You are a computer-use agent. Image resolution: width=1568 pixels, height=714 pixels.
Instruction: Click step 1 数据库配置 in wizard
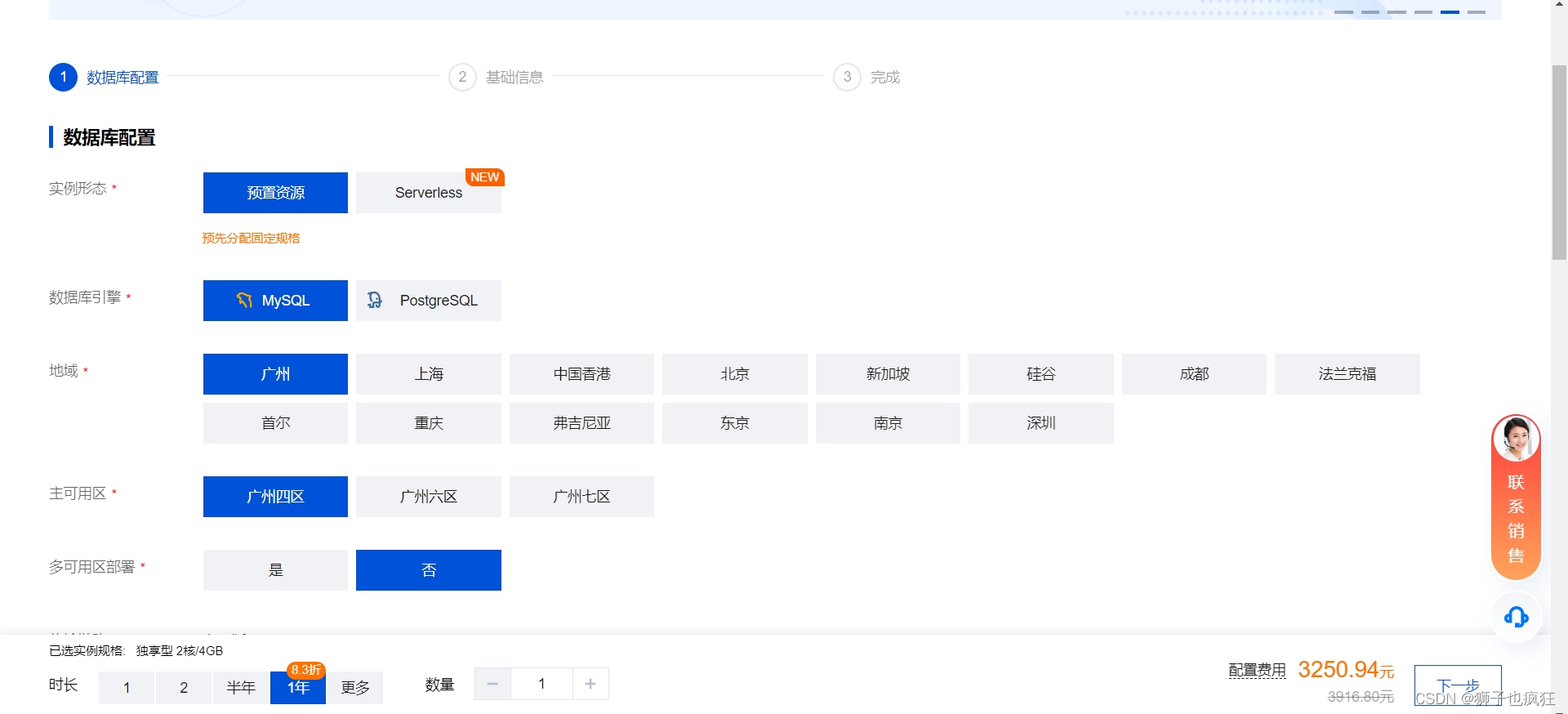coord(104,77)
